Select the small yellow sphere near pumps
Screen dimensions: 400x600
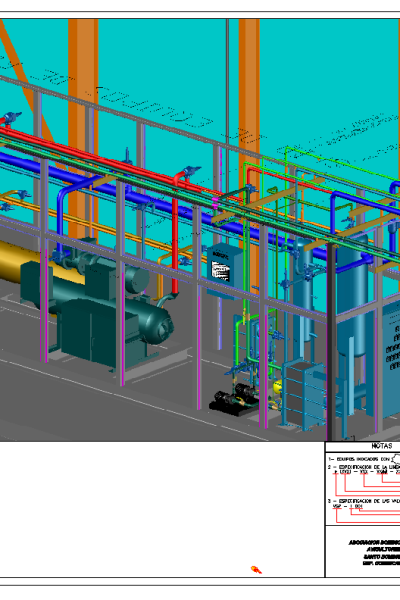tap(278, 386)
